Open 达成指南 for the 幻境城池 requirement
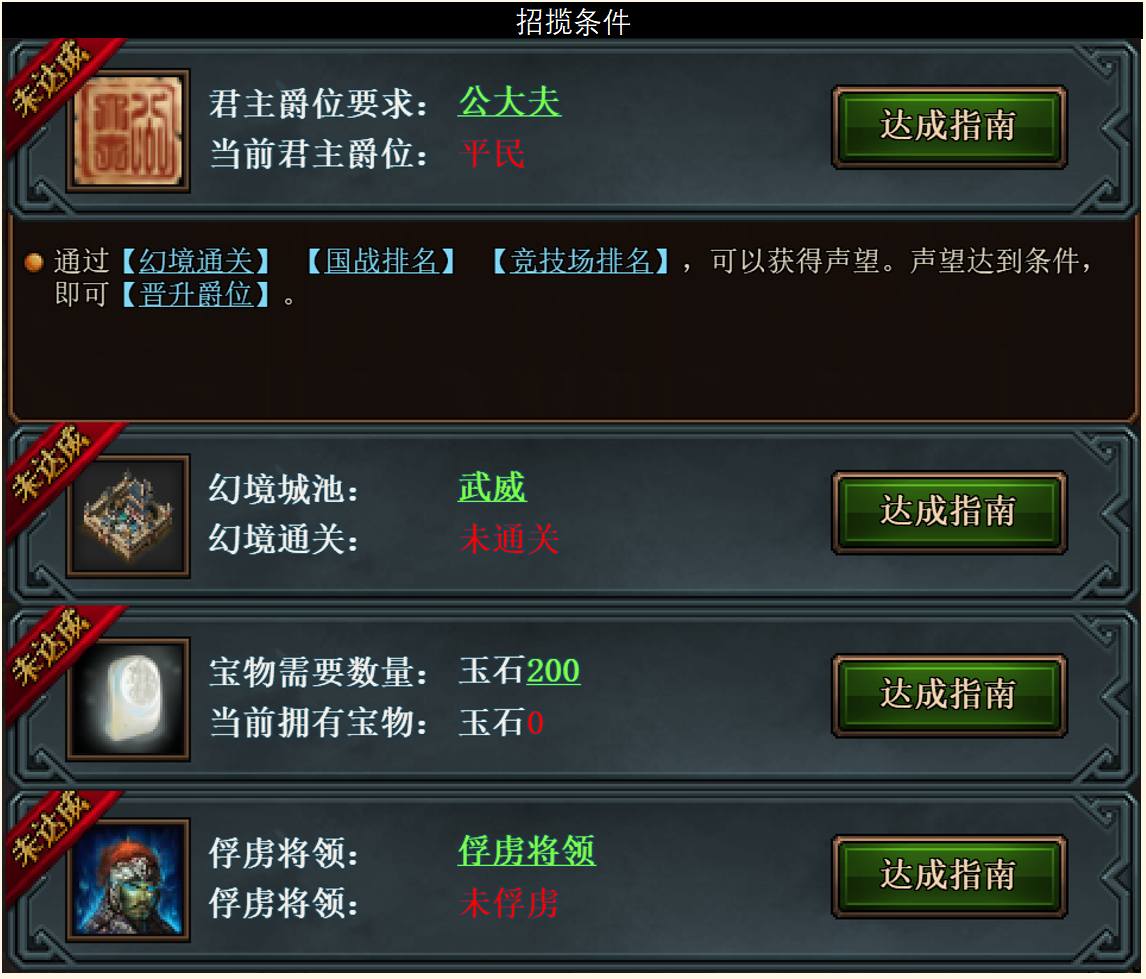Image resolution: width=1146 pixels, height=979 pixels. tap(949, 512)
